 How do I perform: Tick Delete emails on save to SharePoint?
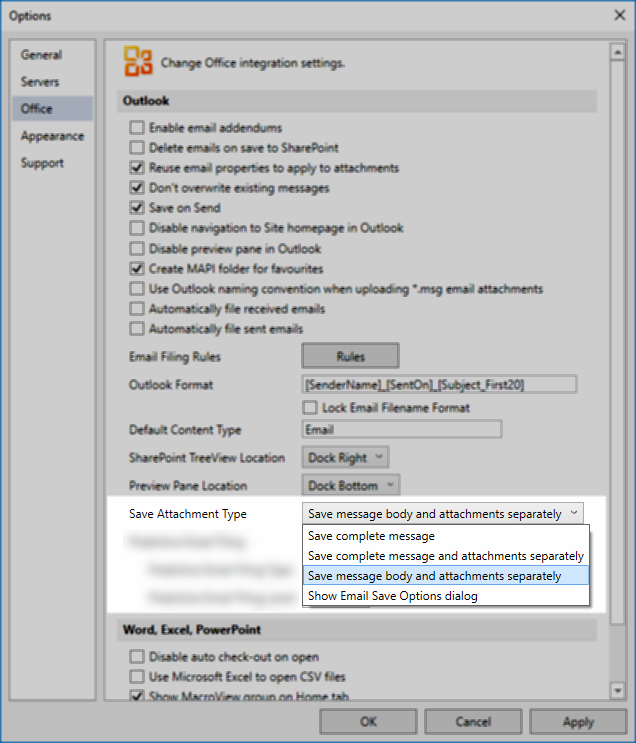pyautogui.click(x=137, y=147)
